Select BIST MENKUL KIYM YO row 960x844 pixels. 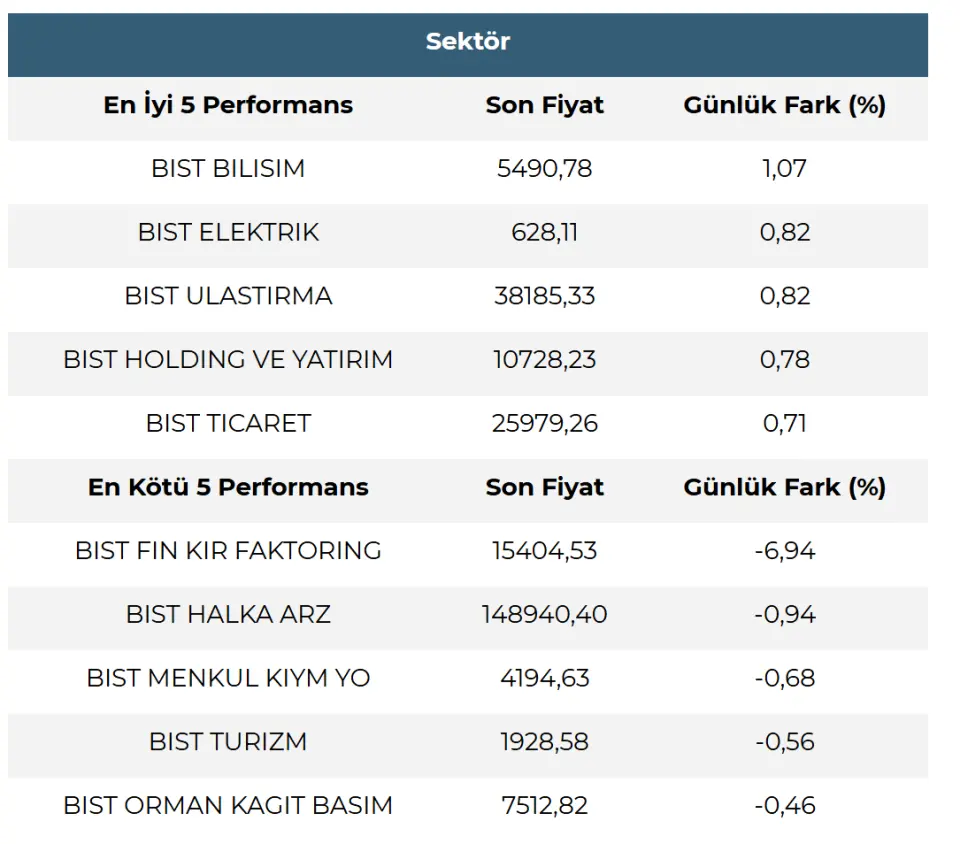[228, 678]
